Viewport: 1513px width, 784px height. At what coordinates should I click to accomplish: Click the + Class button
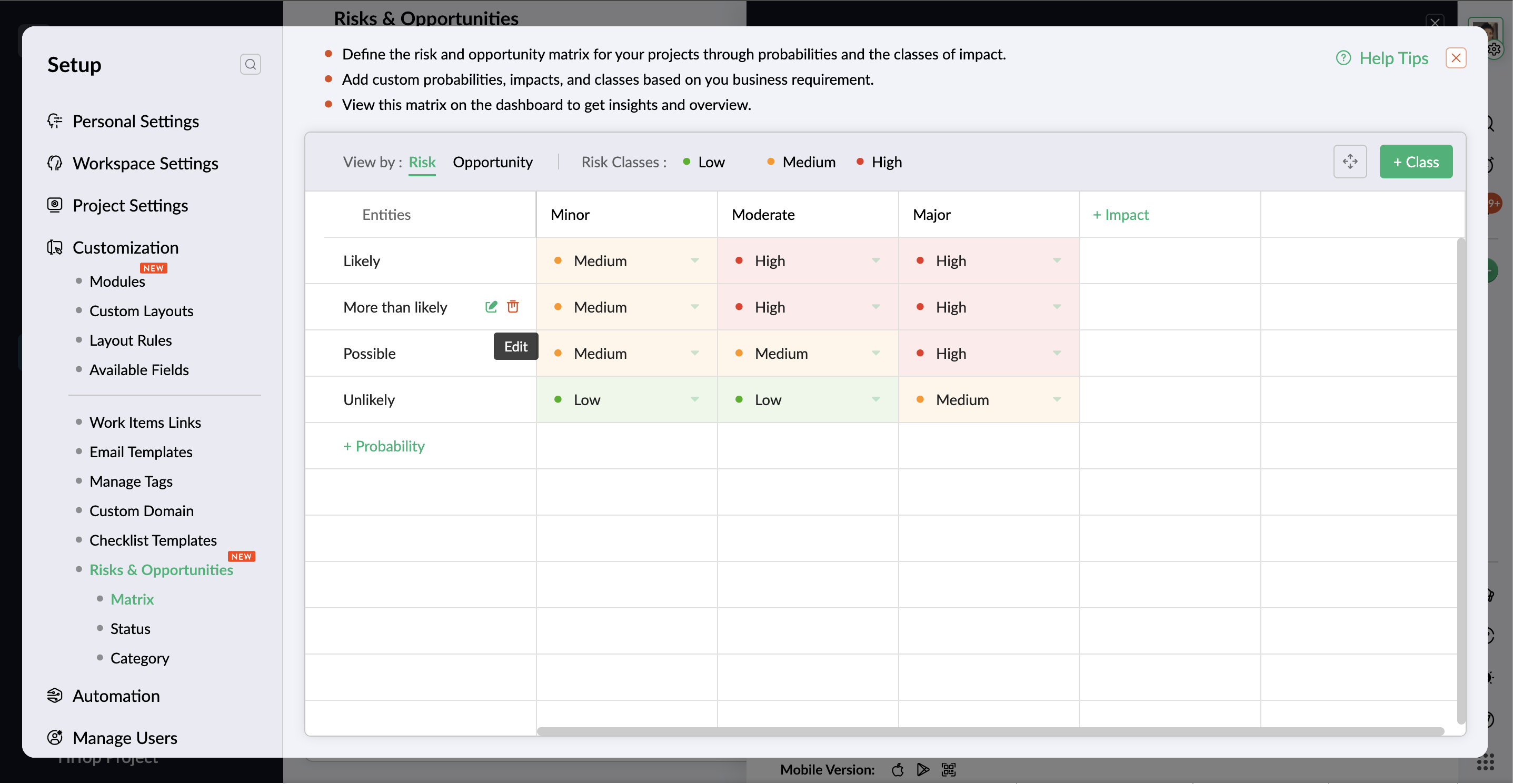click(1416, 162)
